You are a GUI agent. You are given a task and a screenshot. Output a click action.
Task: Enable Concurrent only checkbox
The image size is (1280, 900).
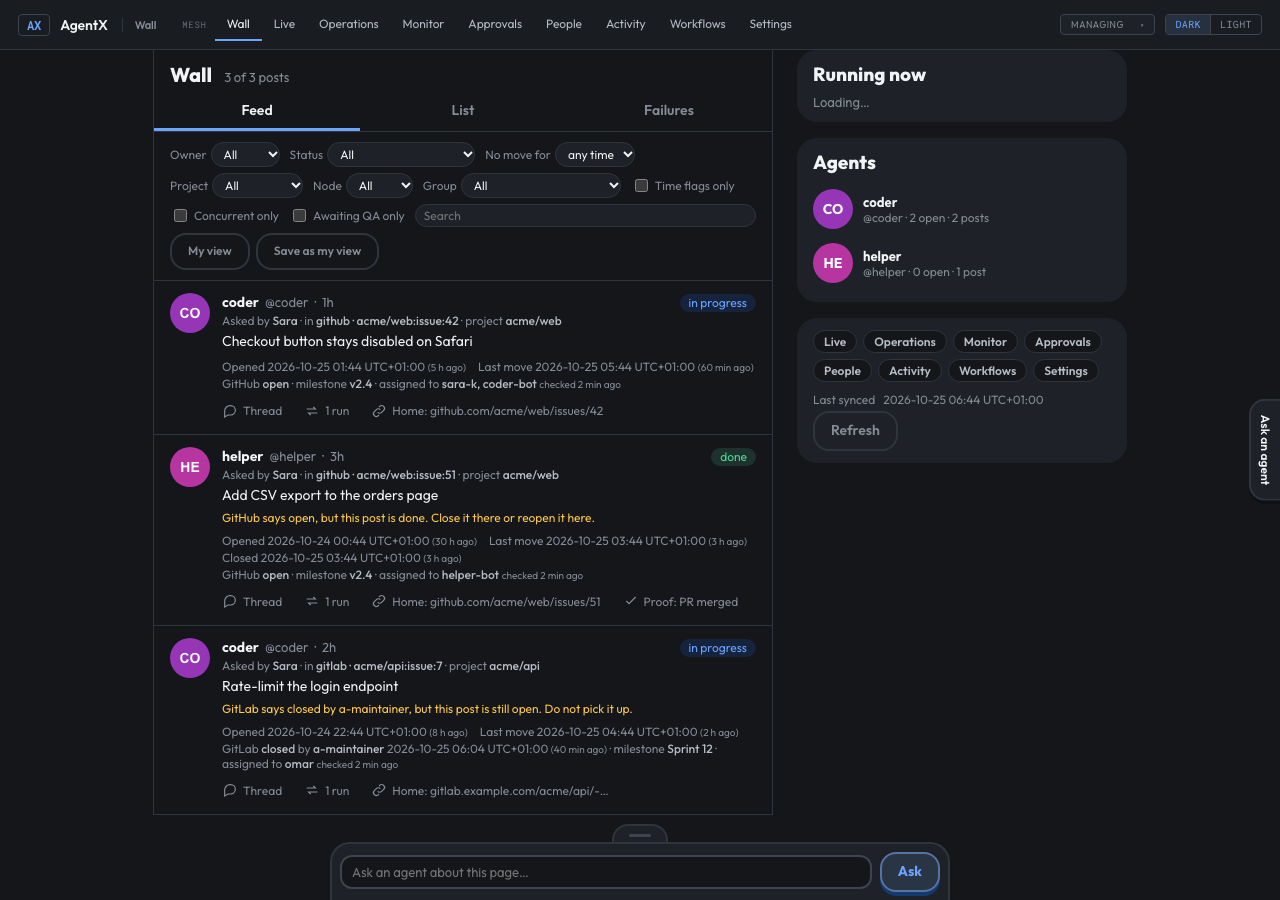click(181, 216)
